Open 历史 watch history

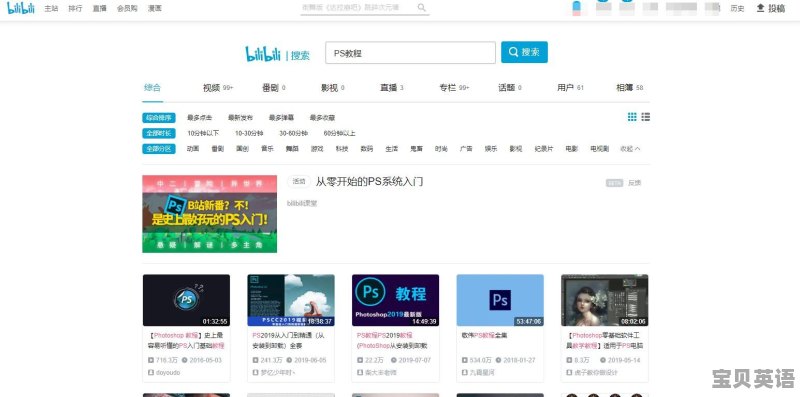click(x=737, y=9)
